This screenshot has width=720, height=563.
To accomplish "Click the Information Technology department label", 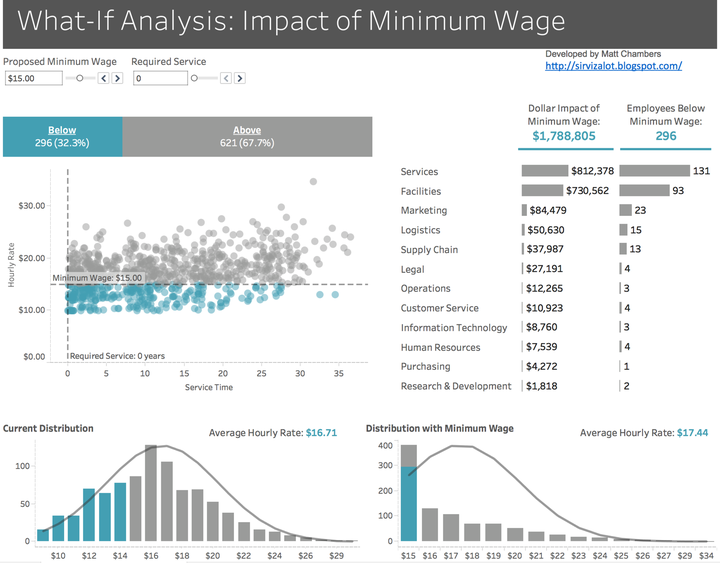I will (454, 328).
